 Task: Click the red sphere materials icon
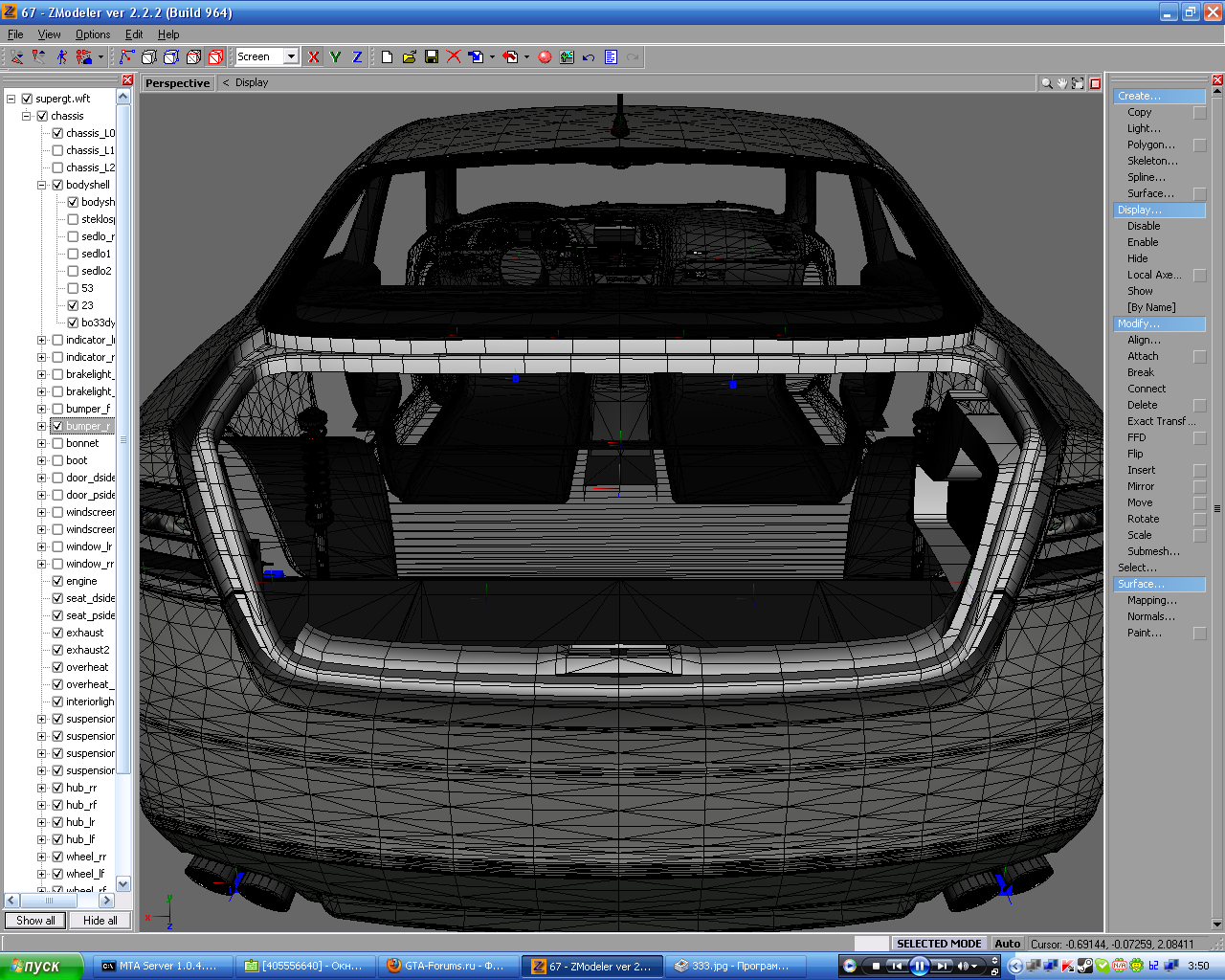click(545, 57)
